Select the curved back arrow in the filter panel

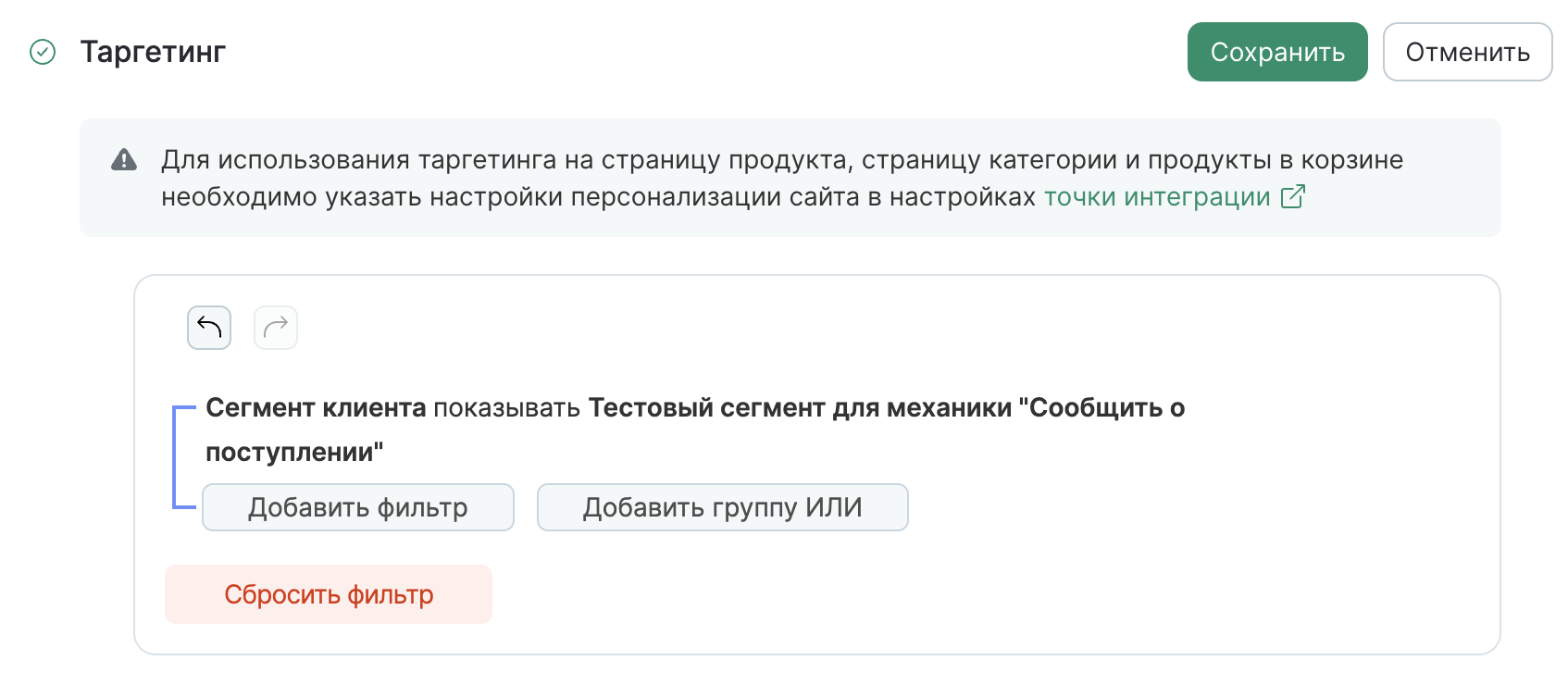[x=208, y=328]
